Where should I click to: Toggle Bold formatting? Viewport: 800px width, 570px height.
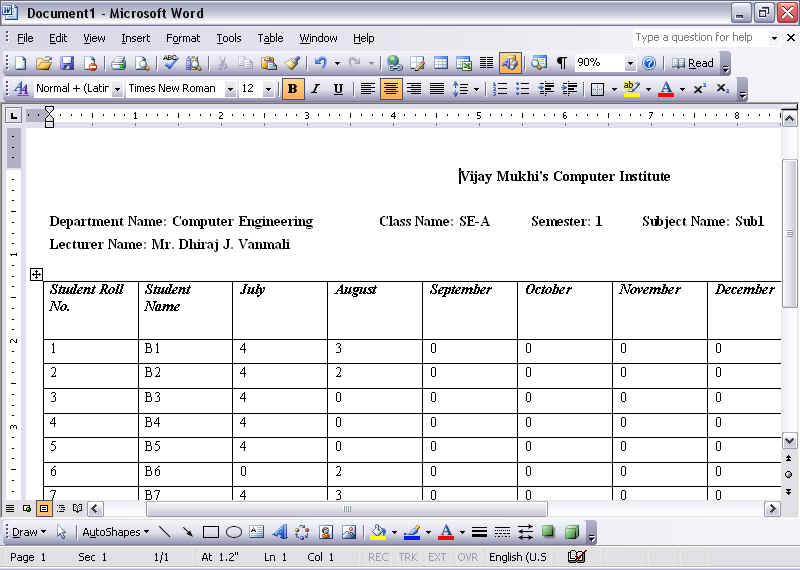coord(293,89)
